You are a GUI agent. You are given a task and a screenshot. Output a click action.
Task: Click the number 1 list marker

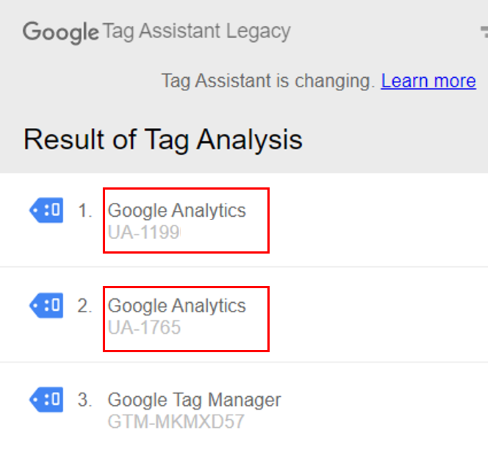(85, 211)
